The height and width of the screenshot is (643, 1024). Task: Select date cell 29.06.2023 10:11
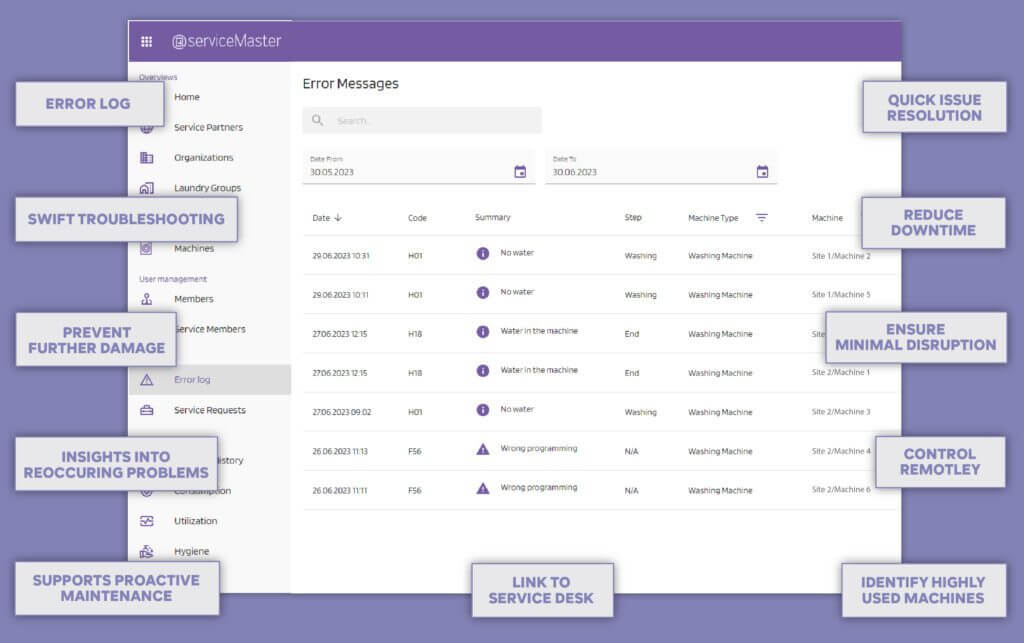[x=340, y=295]
